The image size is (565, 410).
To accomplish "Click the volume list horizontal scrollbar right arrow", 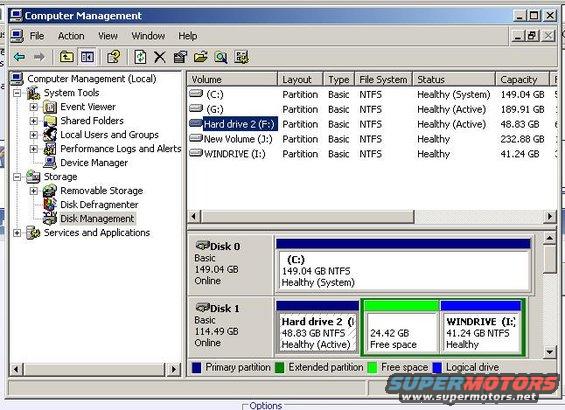I will 550,217.
